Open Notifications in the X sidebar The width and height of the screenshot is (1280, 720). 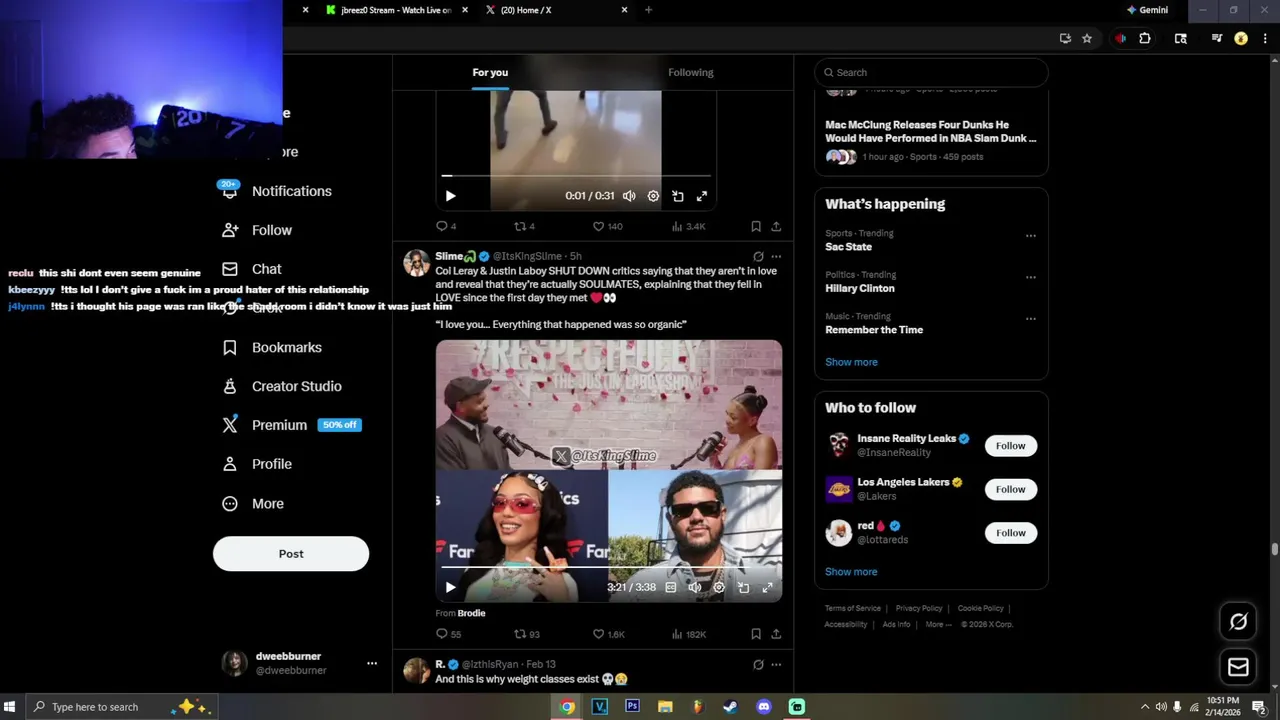(x=277, y=191)
